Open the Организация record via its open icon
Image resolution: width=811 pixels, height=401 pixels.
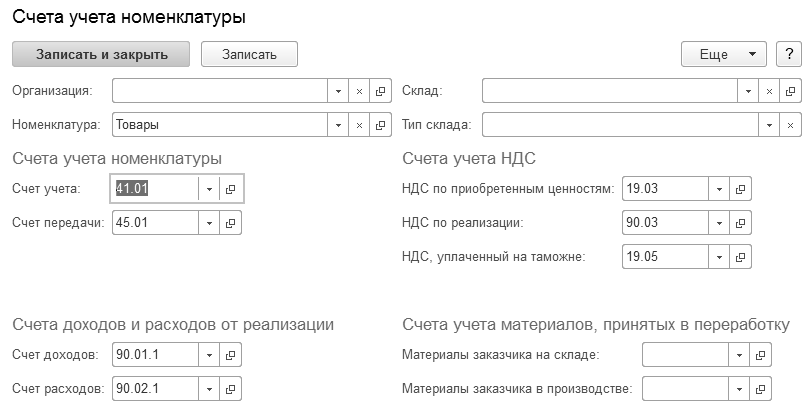[x=380, y=91]
